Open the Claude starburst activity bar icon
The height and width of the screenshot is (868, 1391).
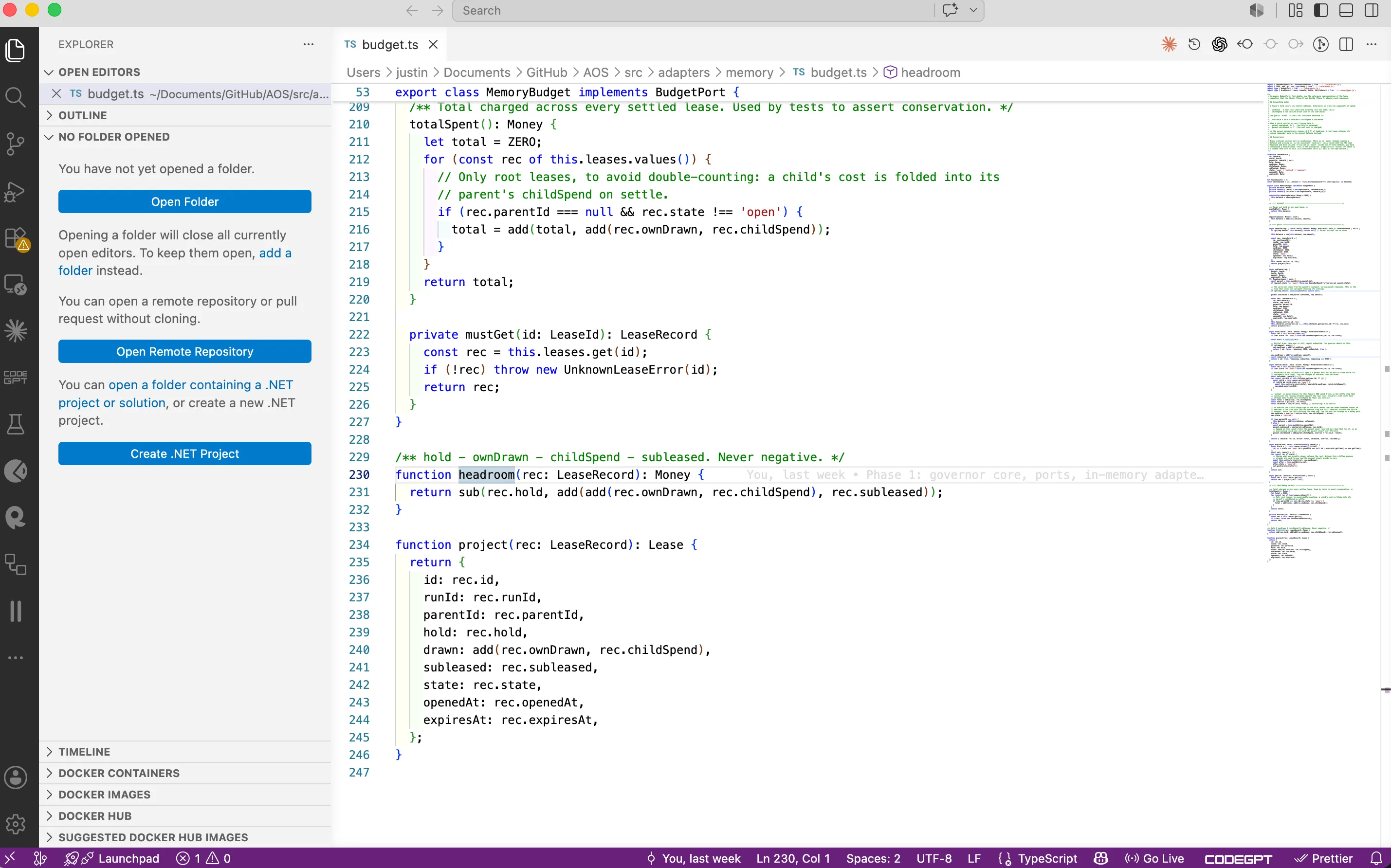click(x=16, y=331)
